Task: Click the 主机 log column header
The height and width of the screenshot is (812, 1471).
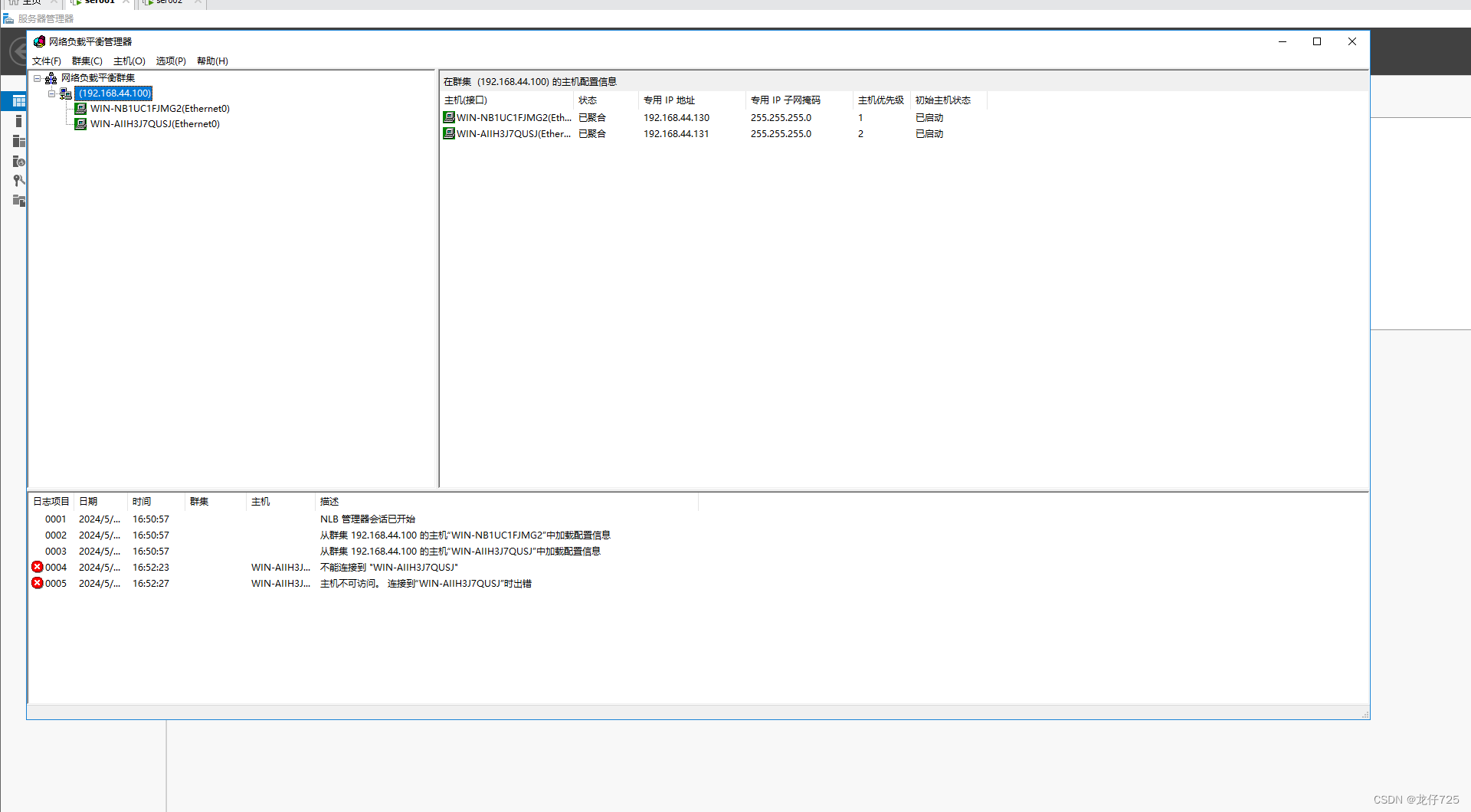Action: tap(280, 502)
